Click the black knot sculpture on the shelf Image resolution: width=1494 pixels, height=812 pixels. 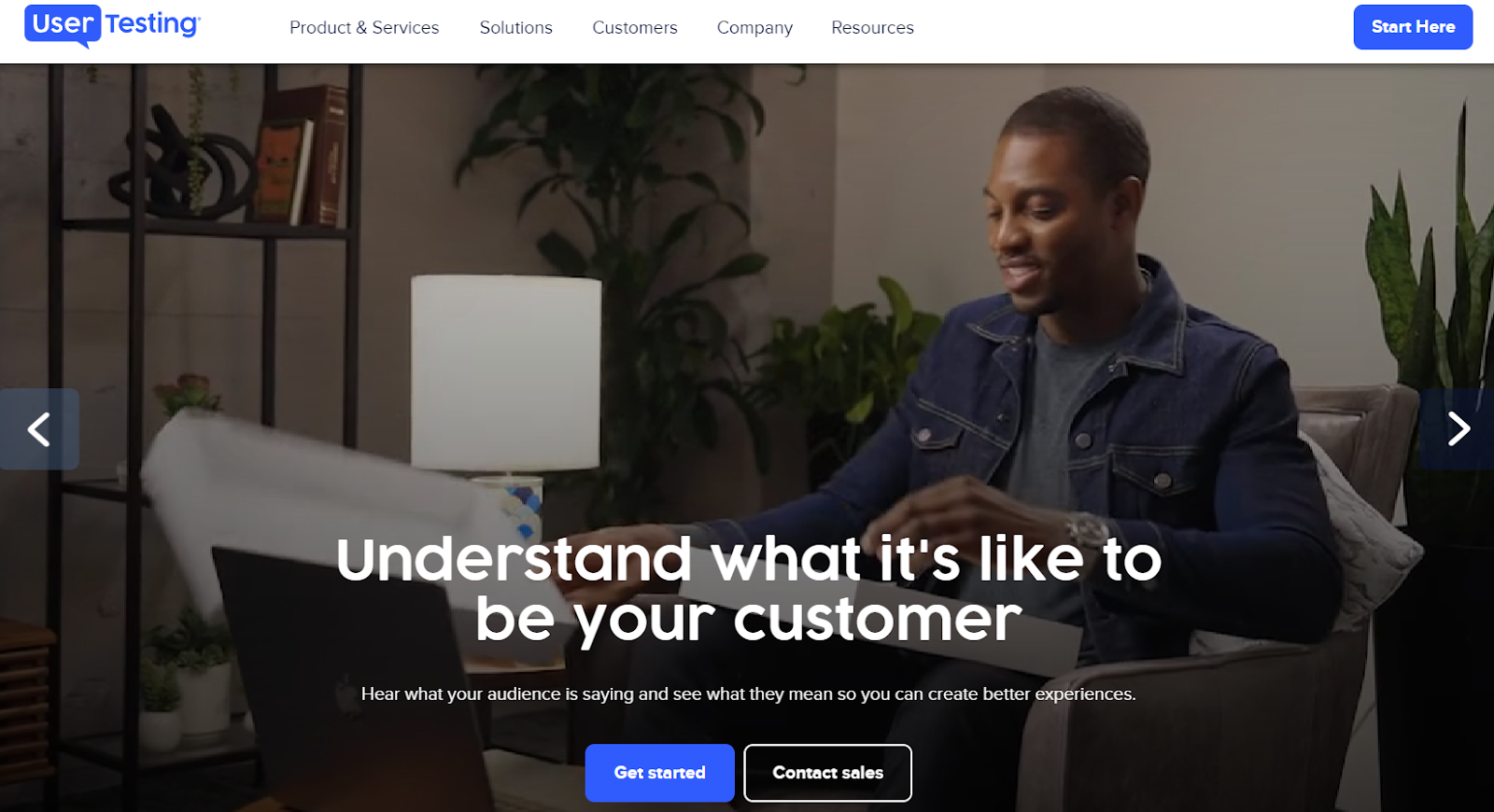coord(182,163)
